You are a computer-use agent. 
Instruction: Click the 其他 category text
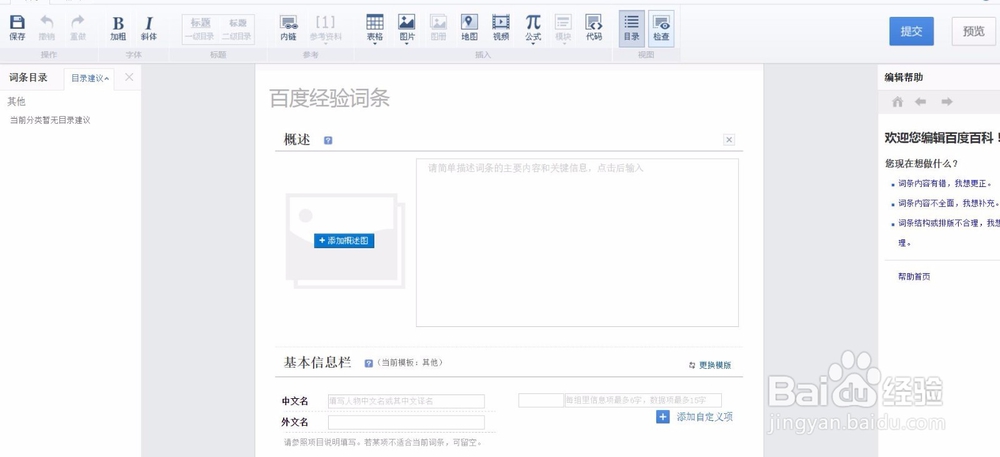tap(17, 101)
